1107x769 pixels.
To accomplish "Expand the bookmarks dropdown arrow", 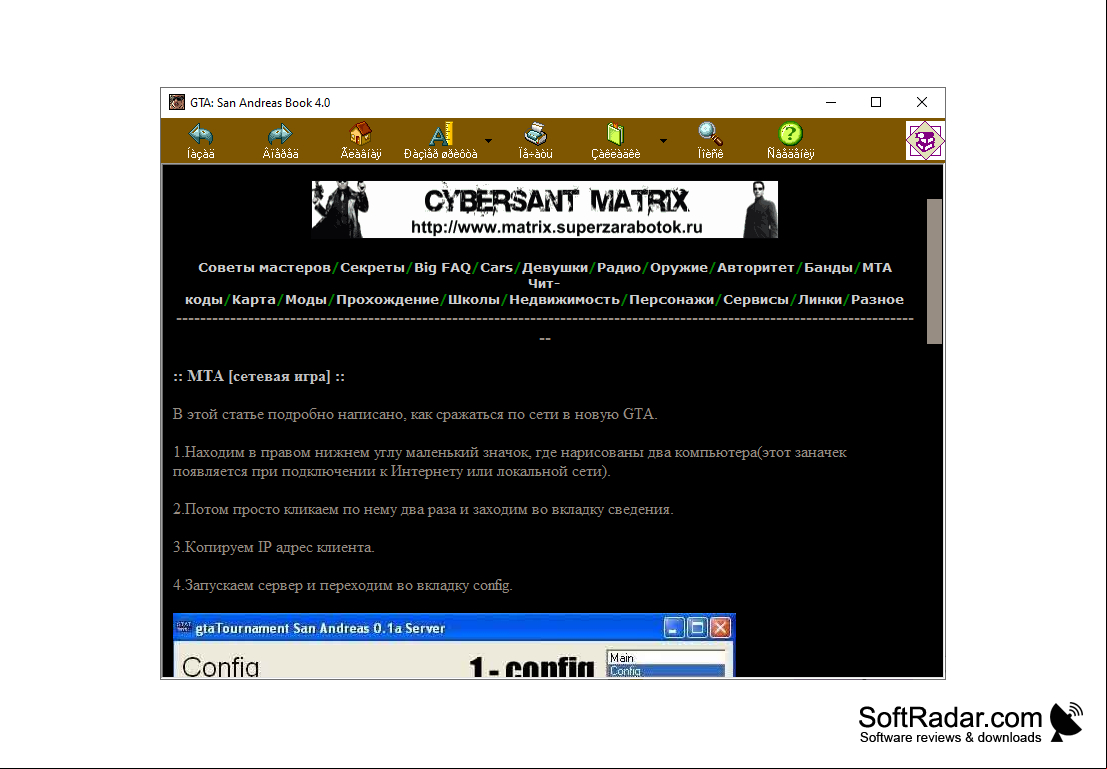I will tap(663, 141).
